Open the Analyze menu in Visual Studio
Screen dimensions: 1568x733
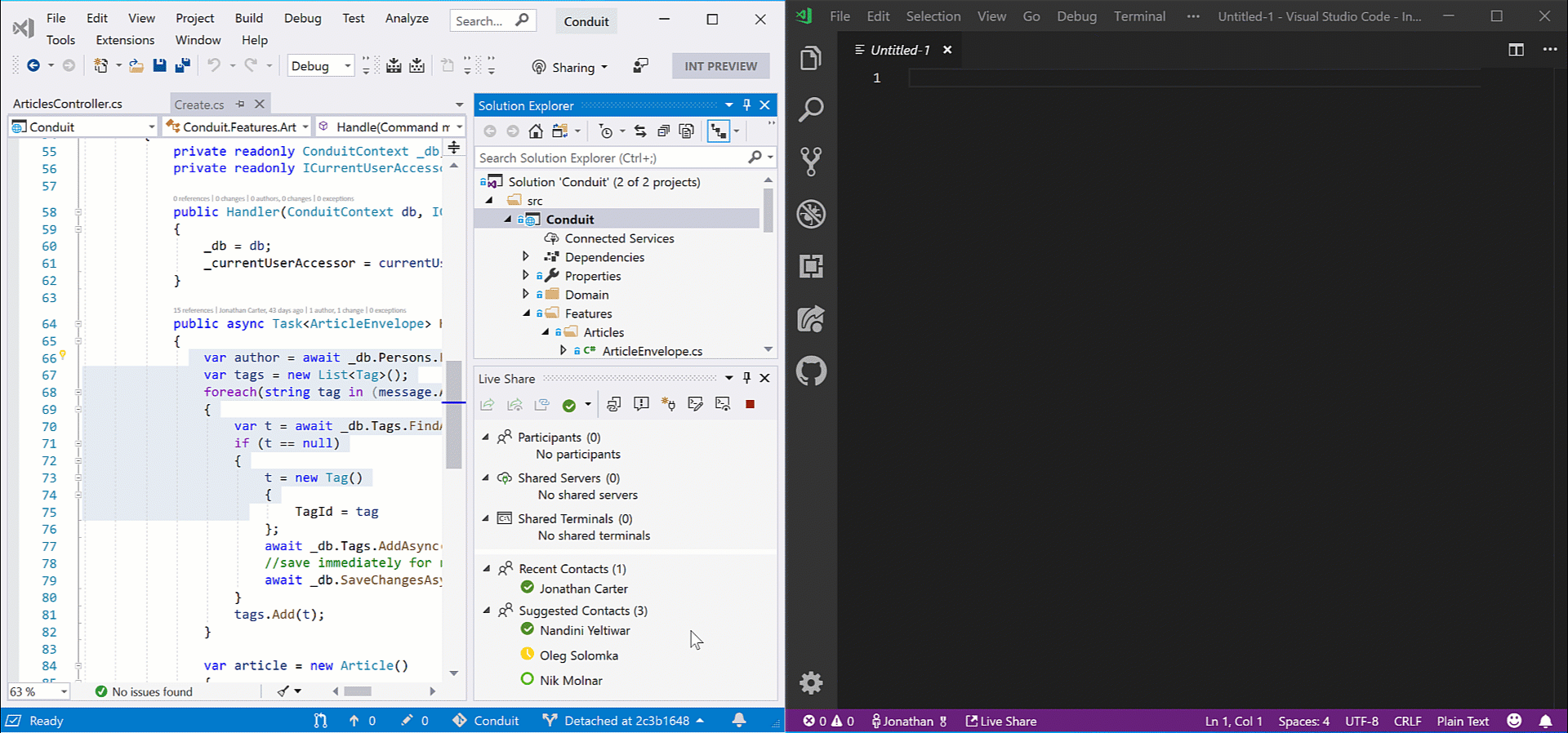pyautogui.click(x=407, y=18)
